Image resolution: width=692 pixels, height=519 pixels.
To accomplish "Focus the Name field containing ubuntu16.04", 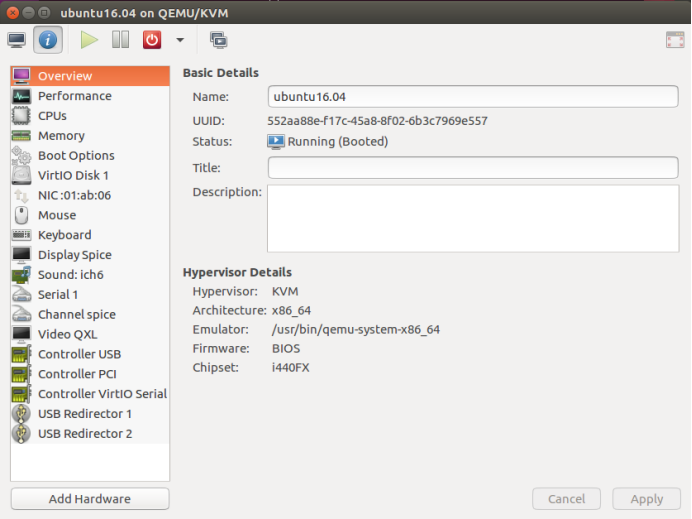I will (473, 97).
